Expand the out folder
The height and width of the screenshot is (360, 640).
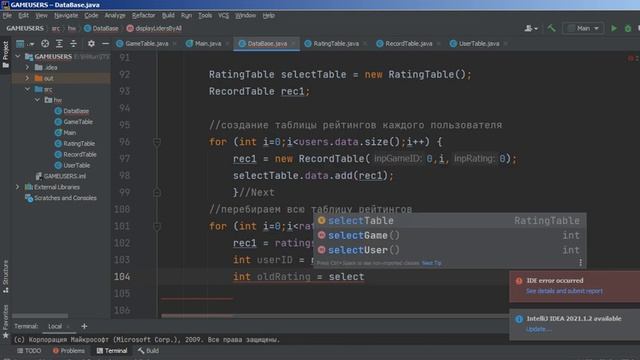click(27, 78)
